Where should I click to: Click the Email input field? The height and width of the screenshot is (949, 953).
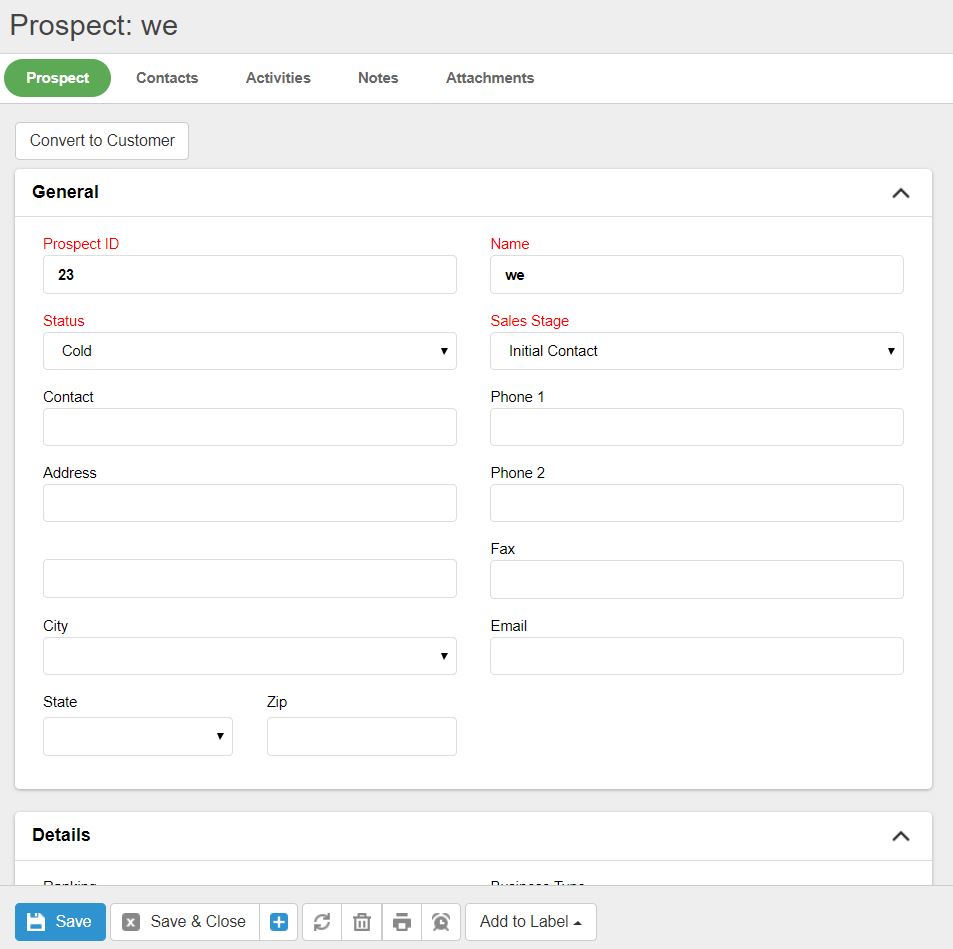pos(696,656)
